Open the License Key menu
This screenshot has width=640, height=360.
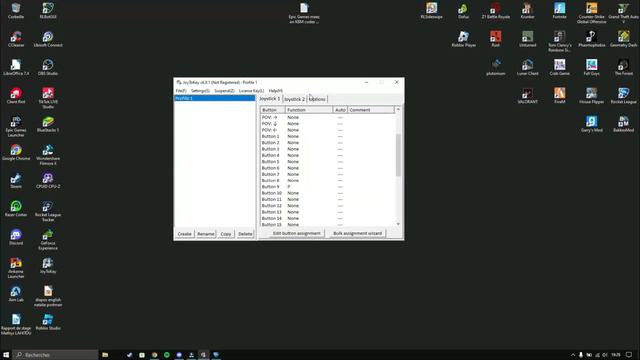point(251,91)
